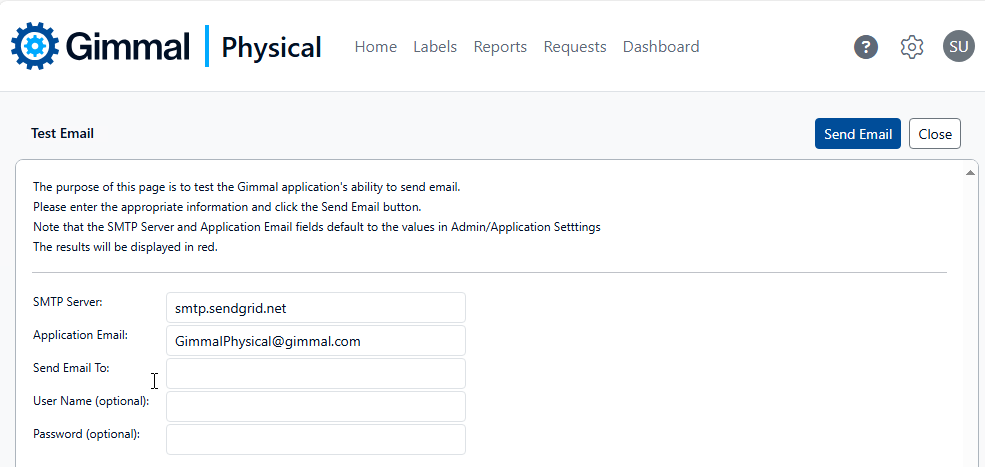This screenshot has height=467, width=985.
Task: Open the Requests menu
Action: [x=575, y=47]
